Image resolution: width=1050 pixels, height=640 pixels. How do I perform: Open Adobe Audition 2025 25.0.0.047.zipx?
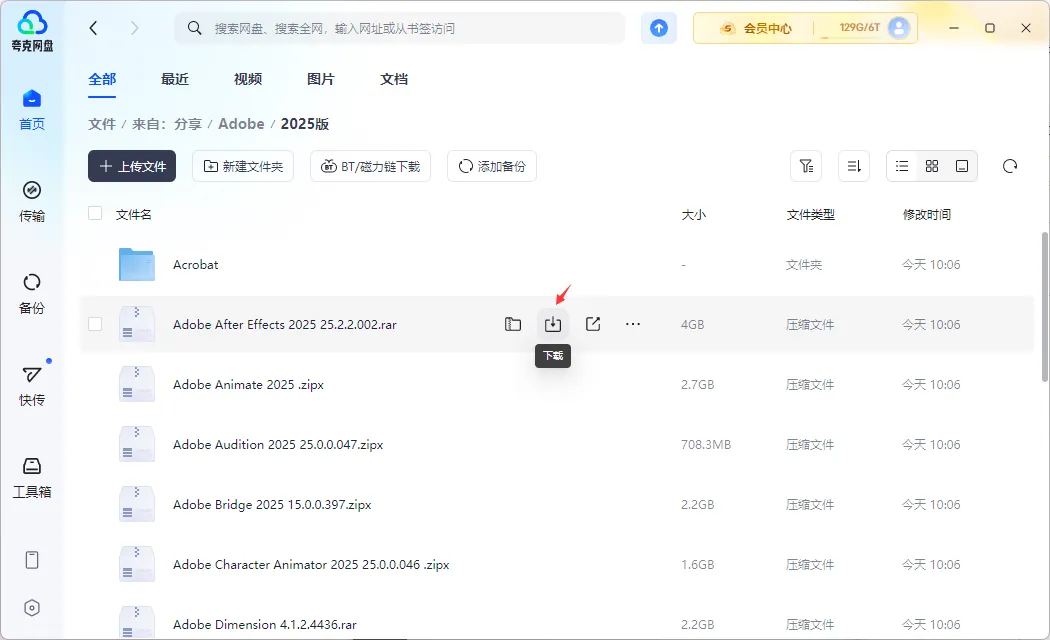(x=278, y=445)
